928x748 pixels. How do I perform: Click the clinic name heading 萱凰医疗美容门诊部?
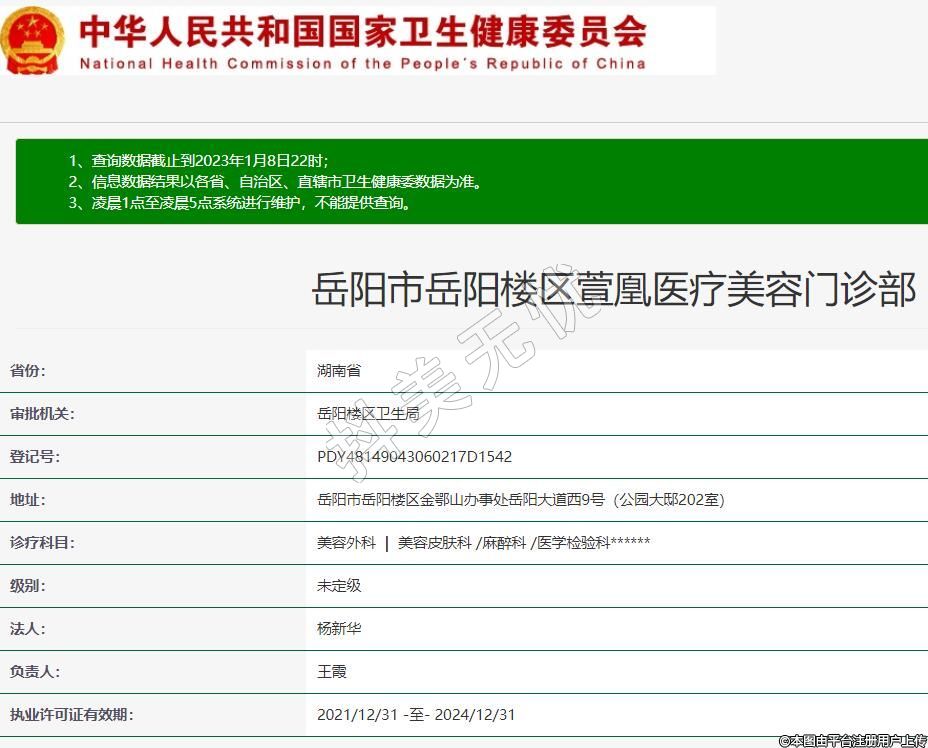point(614,290)
